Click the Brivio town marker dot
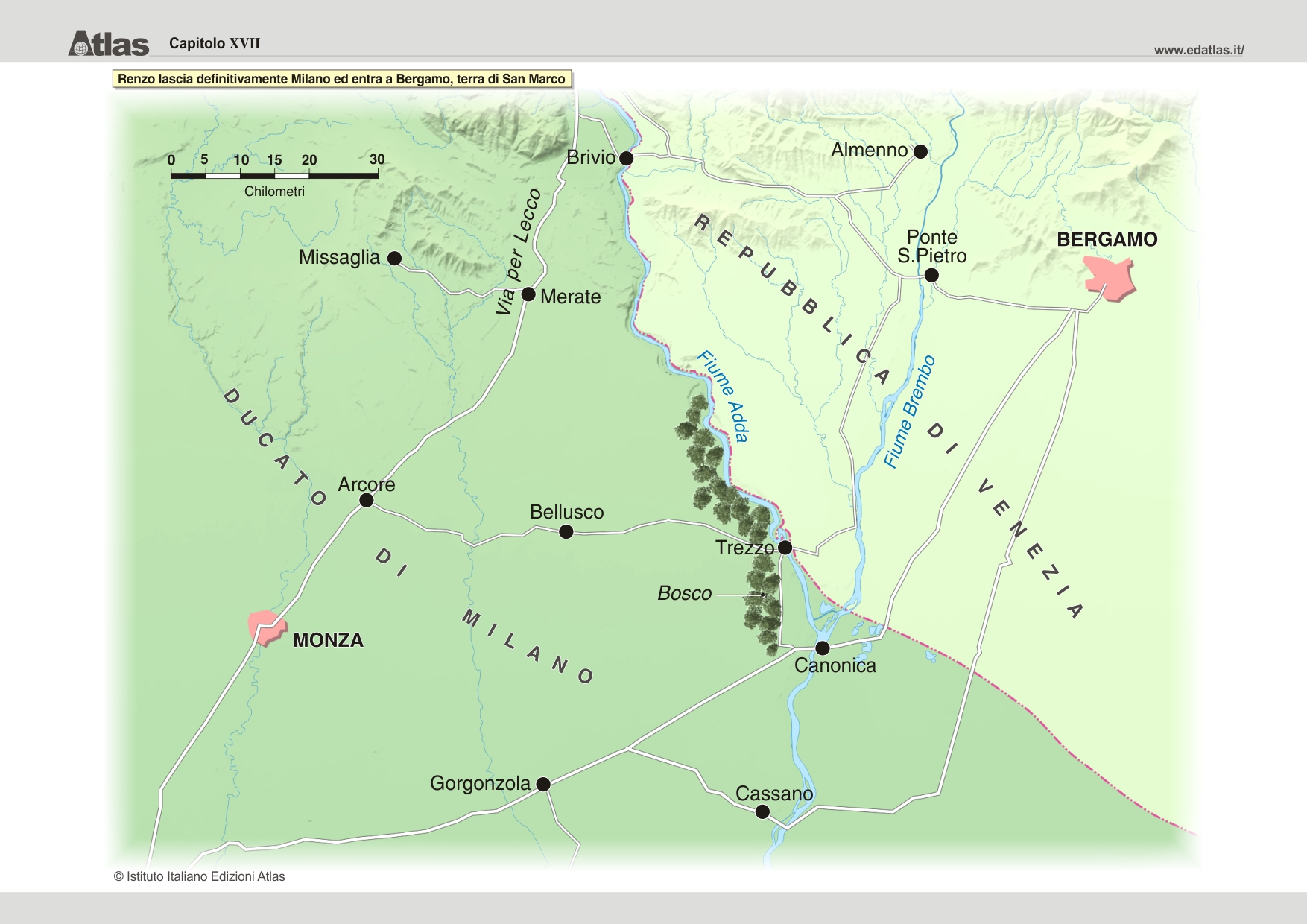This screenshot has width=1307, height=924. click(x=627, y=158)
